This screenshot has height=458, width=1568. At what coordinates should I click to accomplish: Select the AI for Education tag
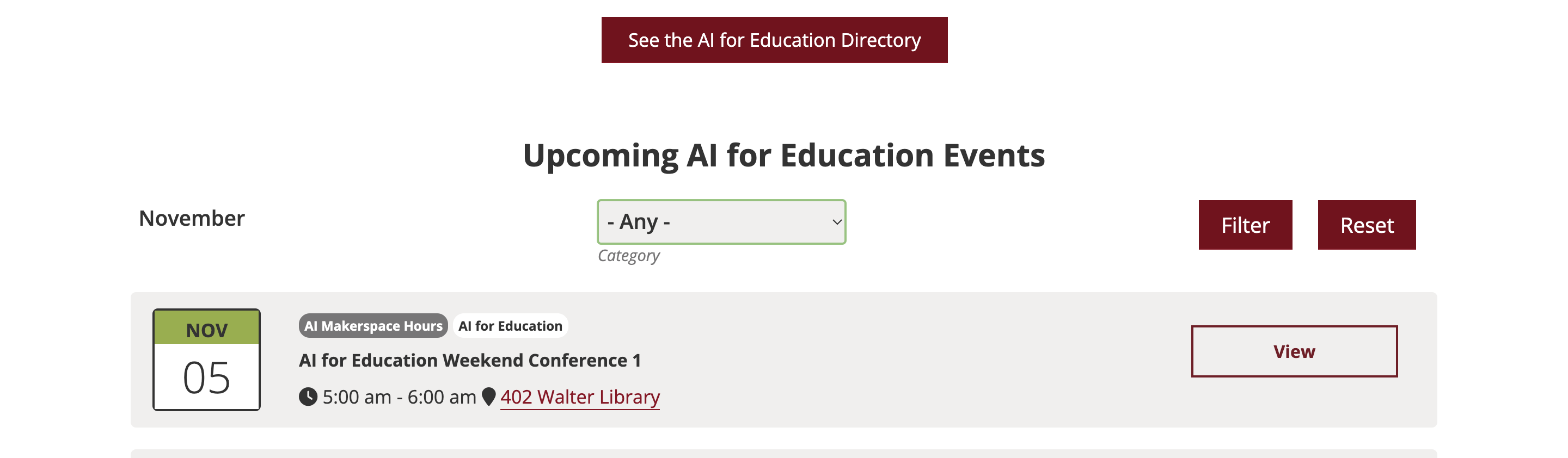tap(510, 326)
